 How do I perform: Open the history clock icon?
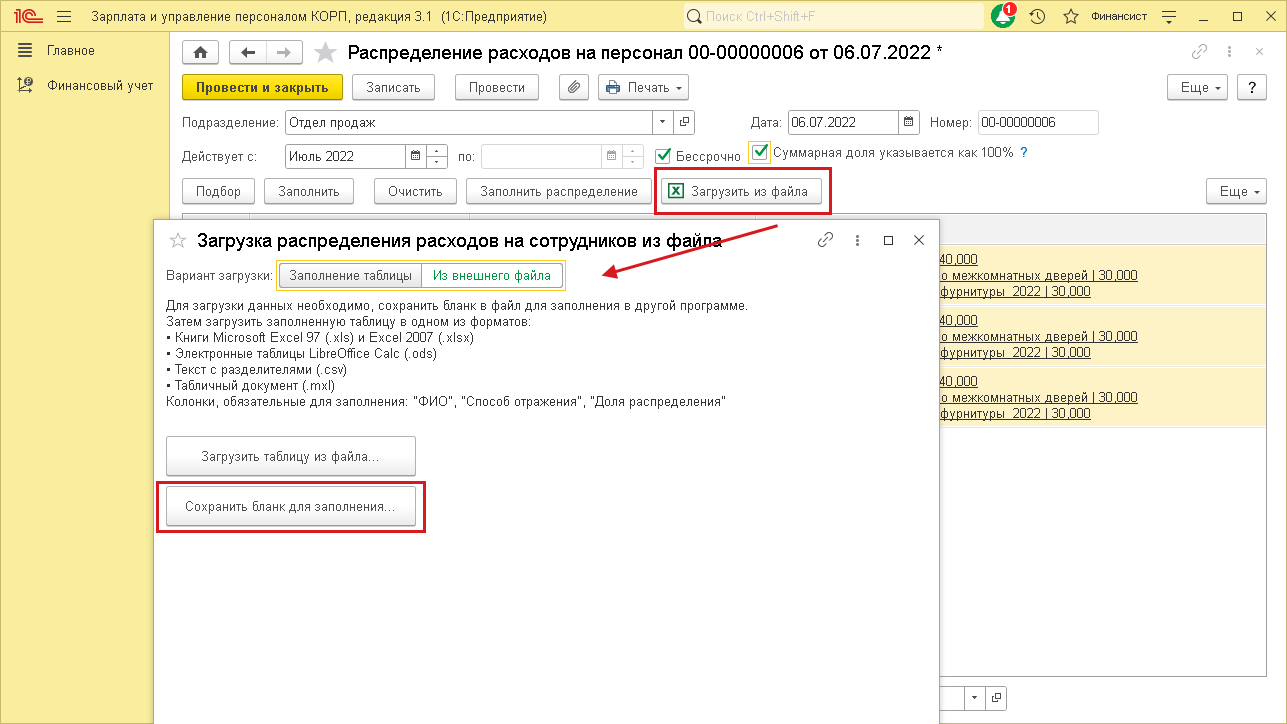1038,16
